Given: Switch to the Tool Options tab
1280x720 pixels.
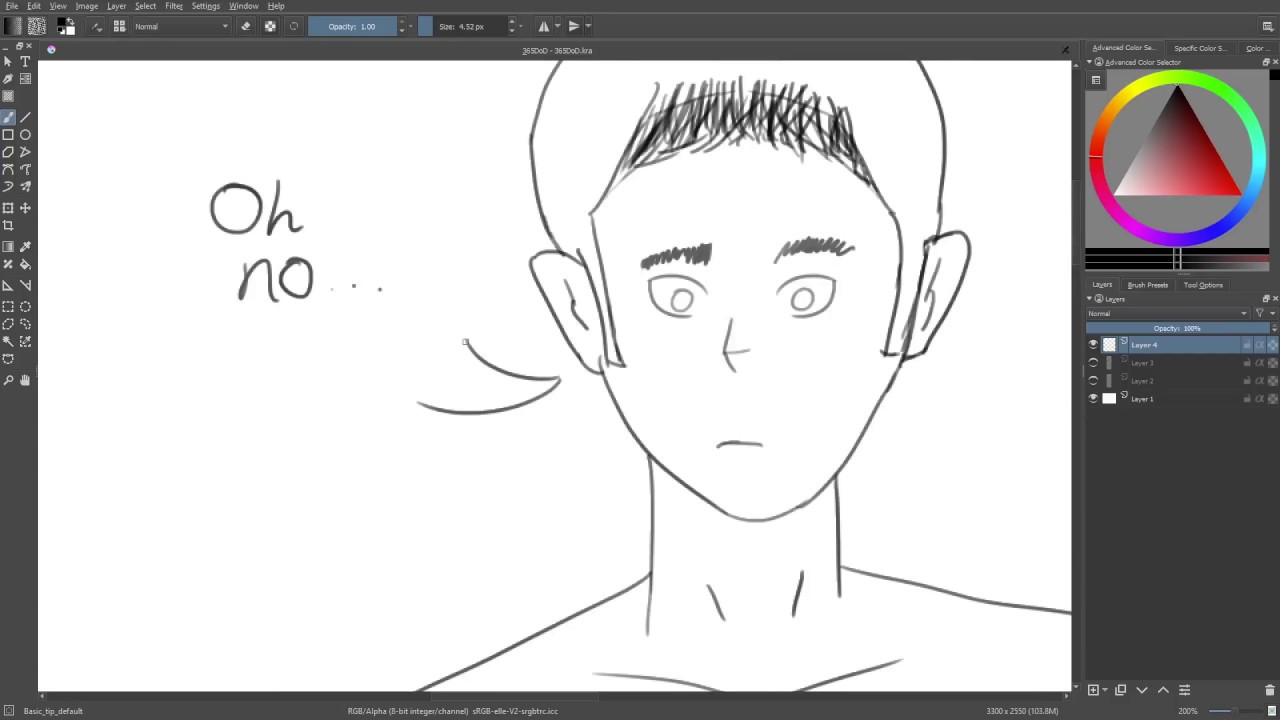Looking at the screenshot, I should pos(1203,285).
